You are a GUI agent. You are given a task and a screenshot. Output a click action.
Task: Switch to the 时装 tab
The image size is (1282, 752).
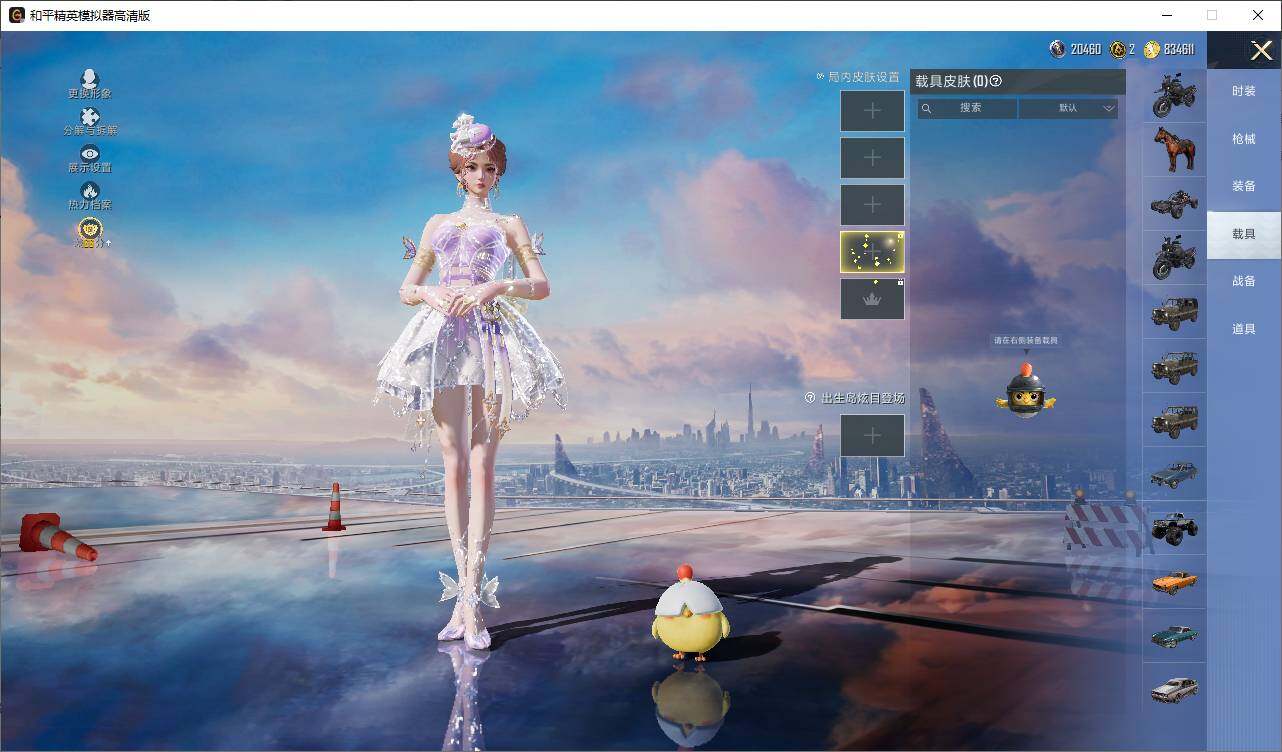click(x=1244, y=91)
